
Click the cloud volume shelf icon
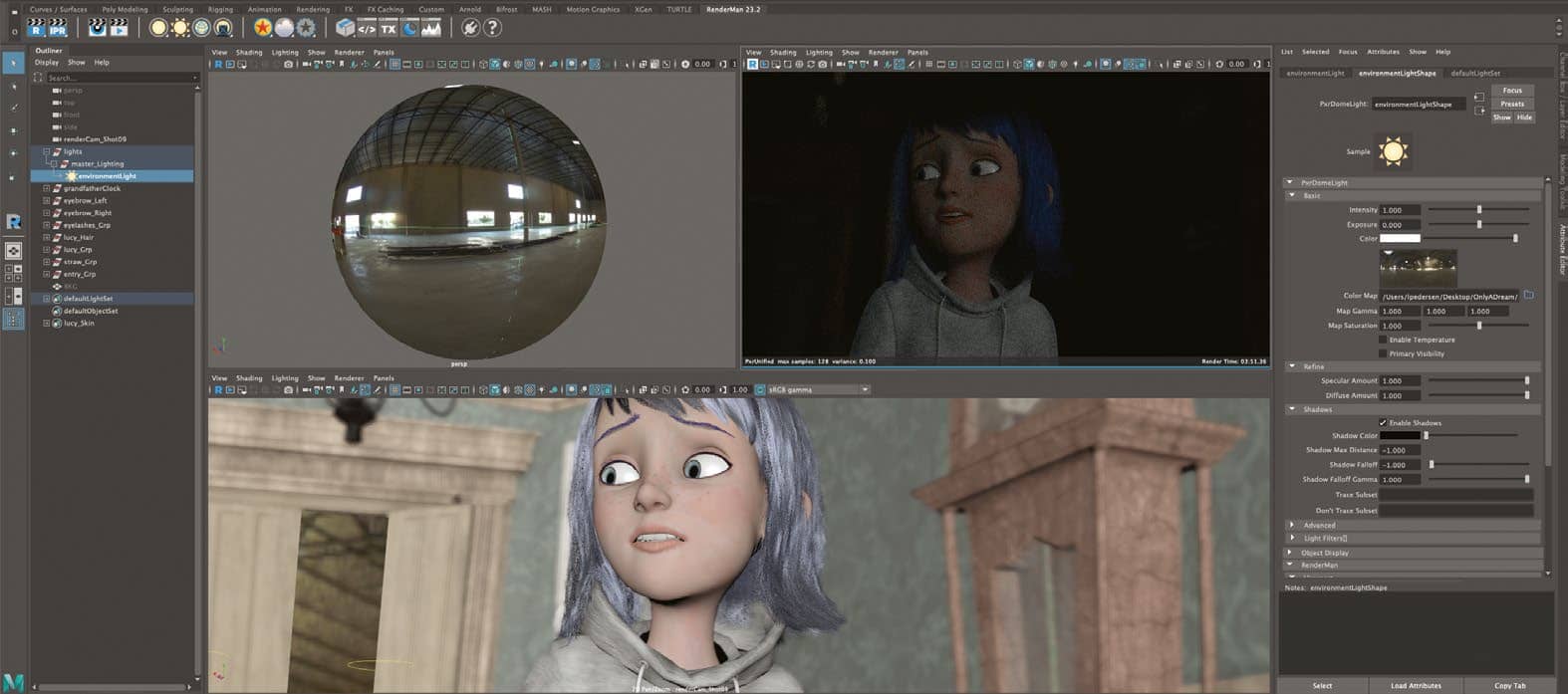pos(284,28)
